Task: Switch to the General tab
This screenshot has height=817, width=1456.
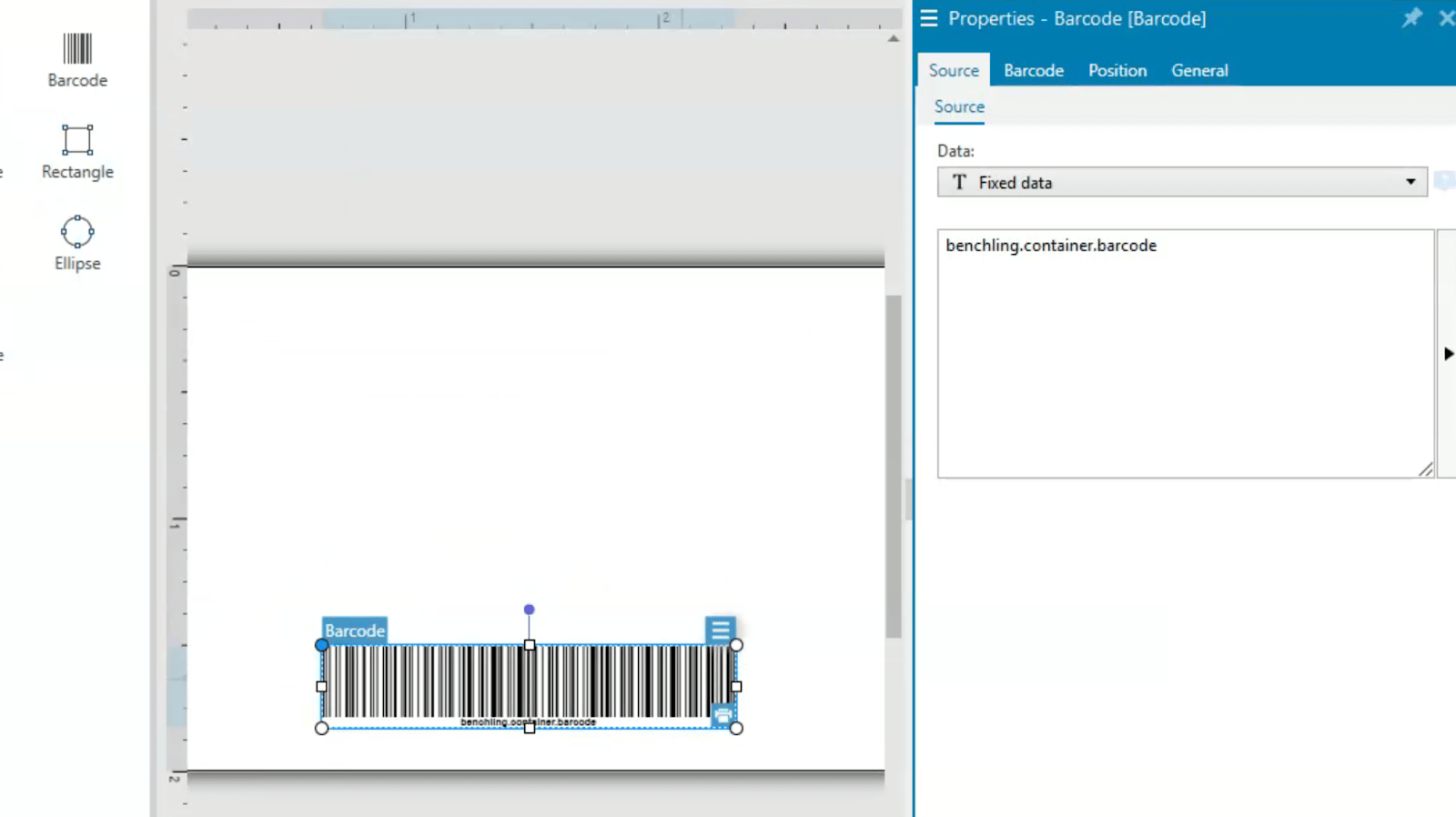Action: click(1199, 70)
